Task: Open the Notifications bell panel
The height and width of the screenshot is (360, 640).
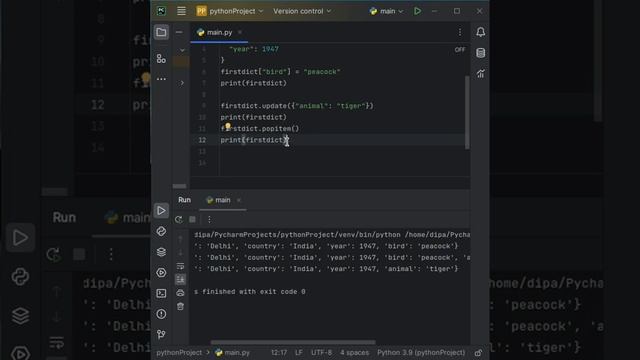Action: [480, 32]
